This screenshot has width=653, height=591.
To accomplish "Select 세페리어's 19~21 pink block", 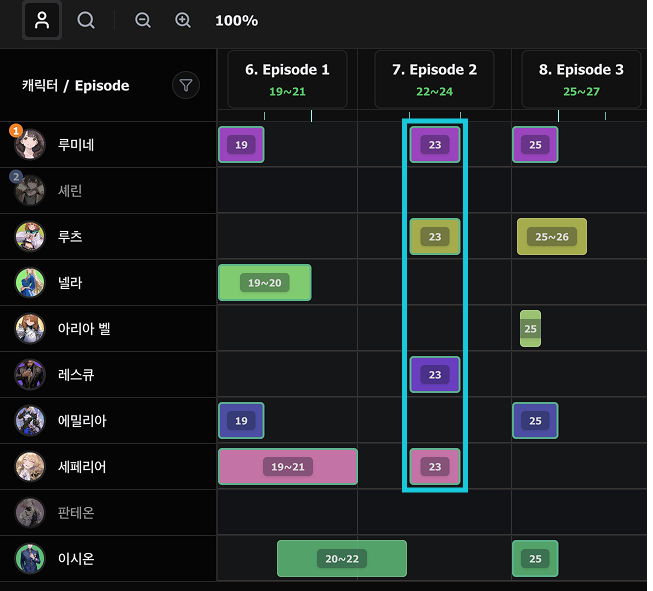I will pyautogui.click(x=288, y=466).
